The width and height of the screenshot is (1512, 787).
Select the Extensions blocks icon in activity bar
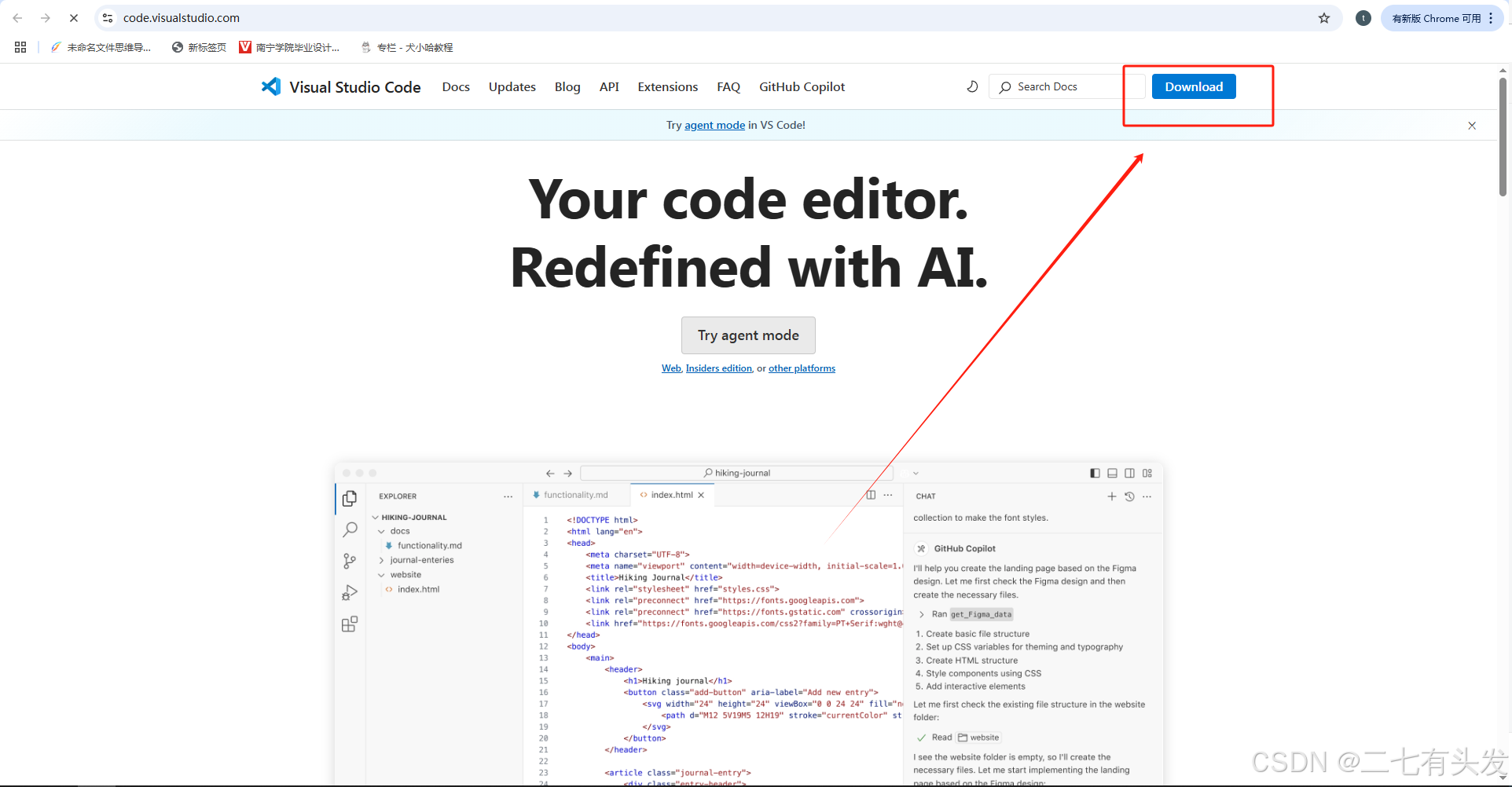(350, 624)
